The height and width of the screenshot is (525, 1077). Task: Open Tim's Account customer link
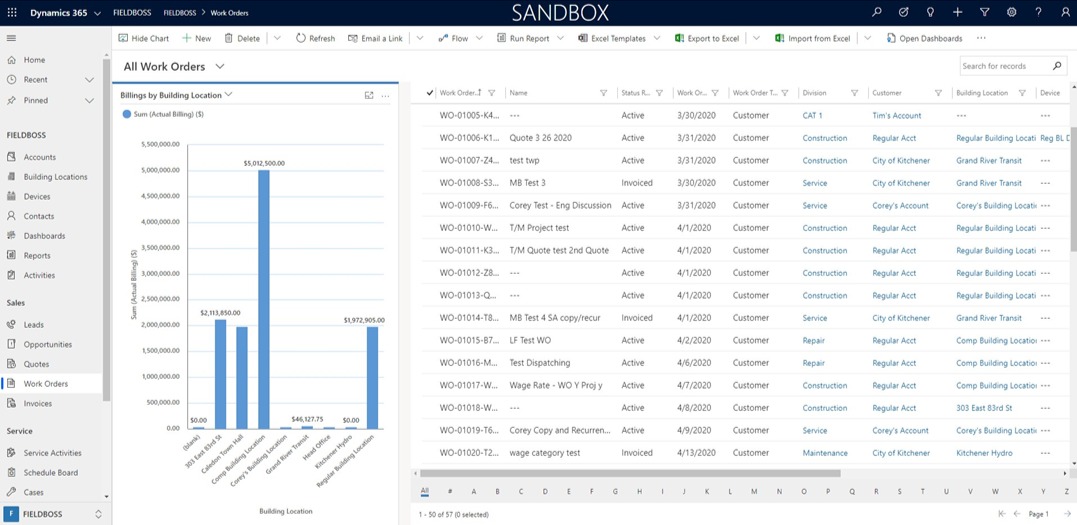pos(896,115)
